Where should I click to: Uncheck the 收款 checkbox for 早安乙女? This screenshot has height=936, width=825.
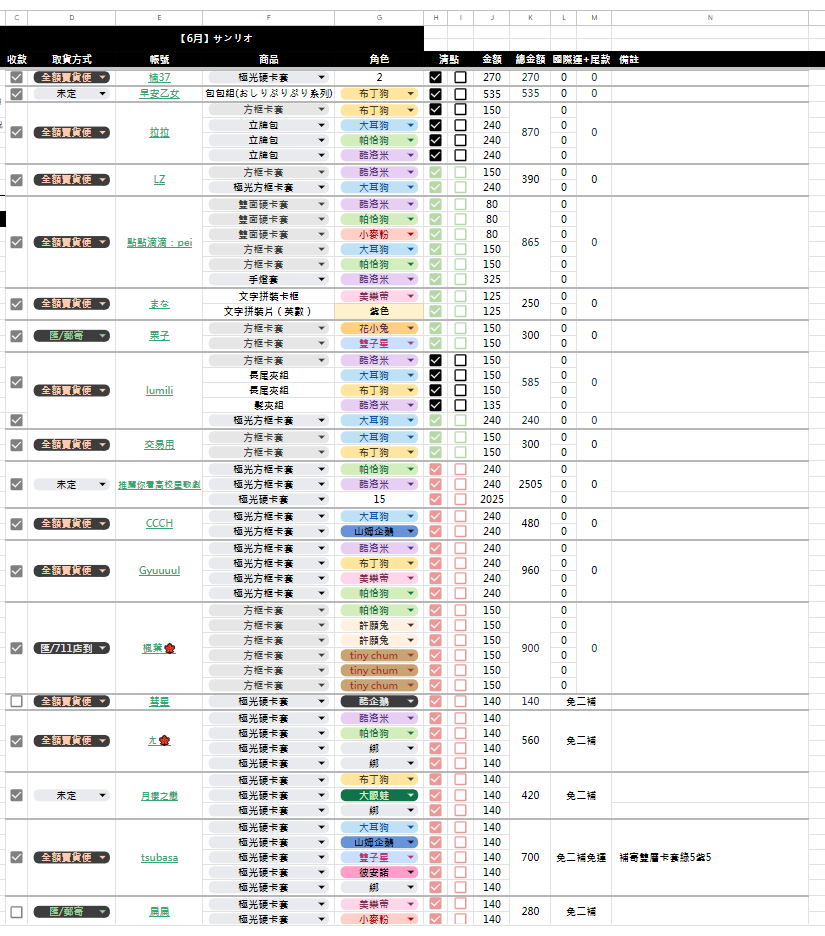[x=17, y=94]
